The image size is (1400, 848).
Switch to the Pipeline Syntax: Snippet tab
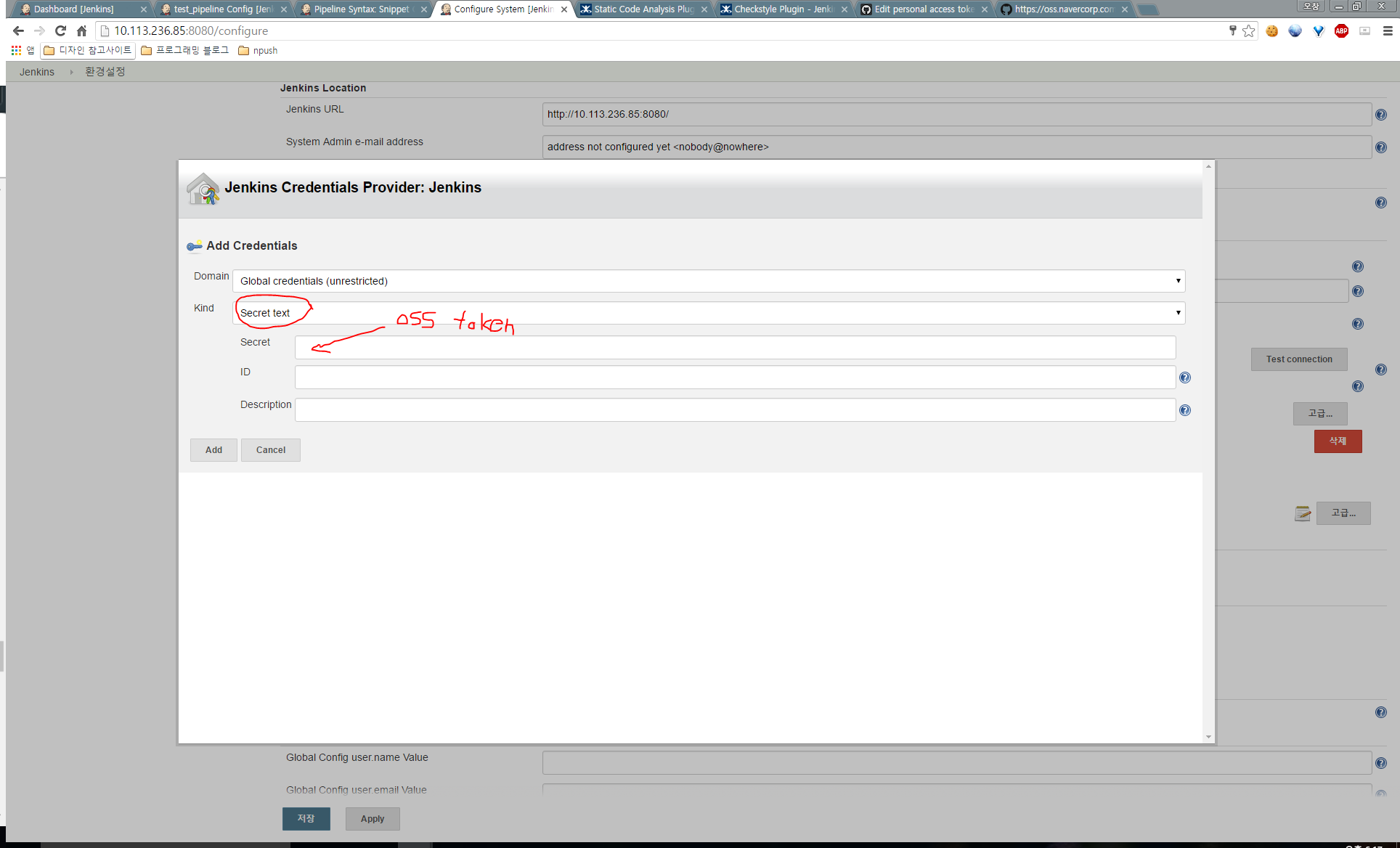tap(361, 9)
